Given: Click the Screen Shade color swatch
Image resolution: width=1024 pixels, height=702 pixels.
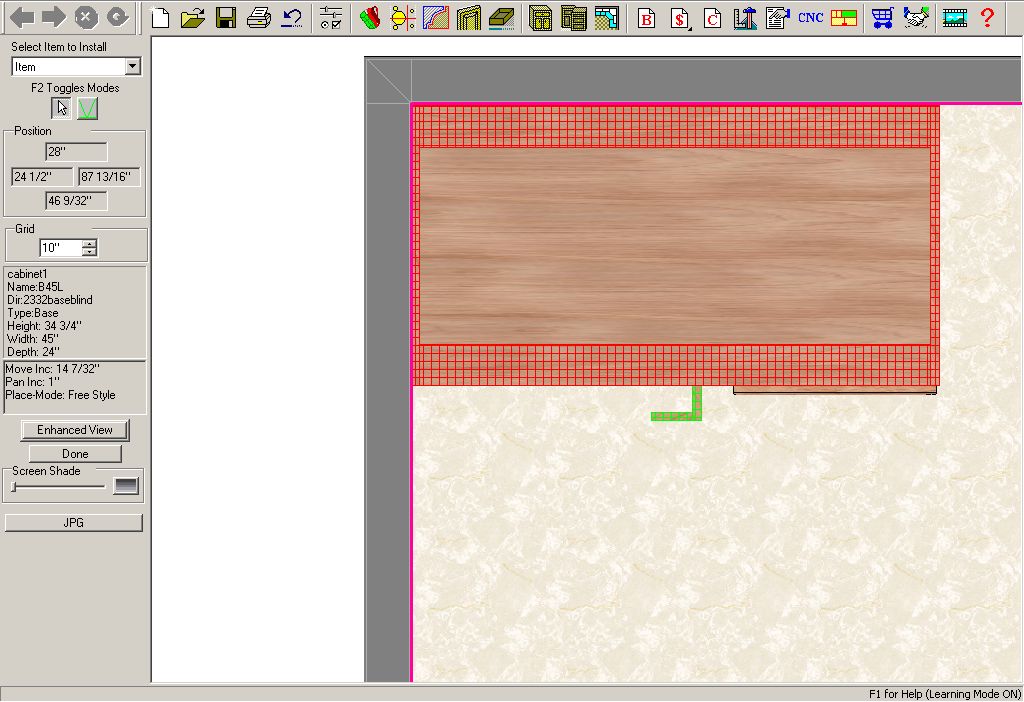Looking at the screenshot, I should pos(126,486).
